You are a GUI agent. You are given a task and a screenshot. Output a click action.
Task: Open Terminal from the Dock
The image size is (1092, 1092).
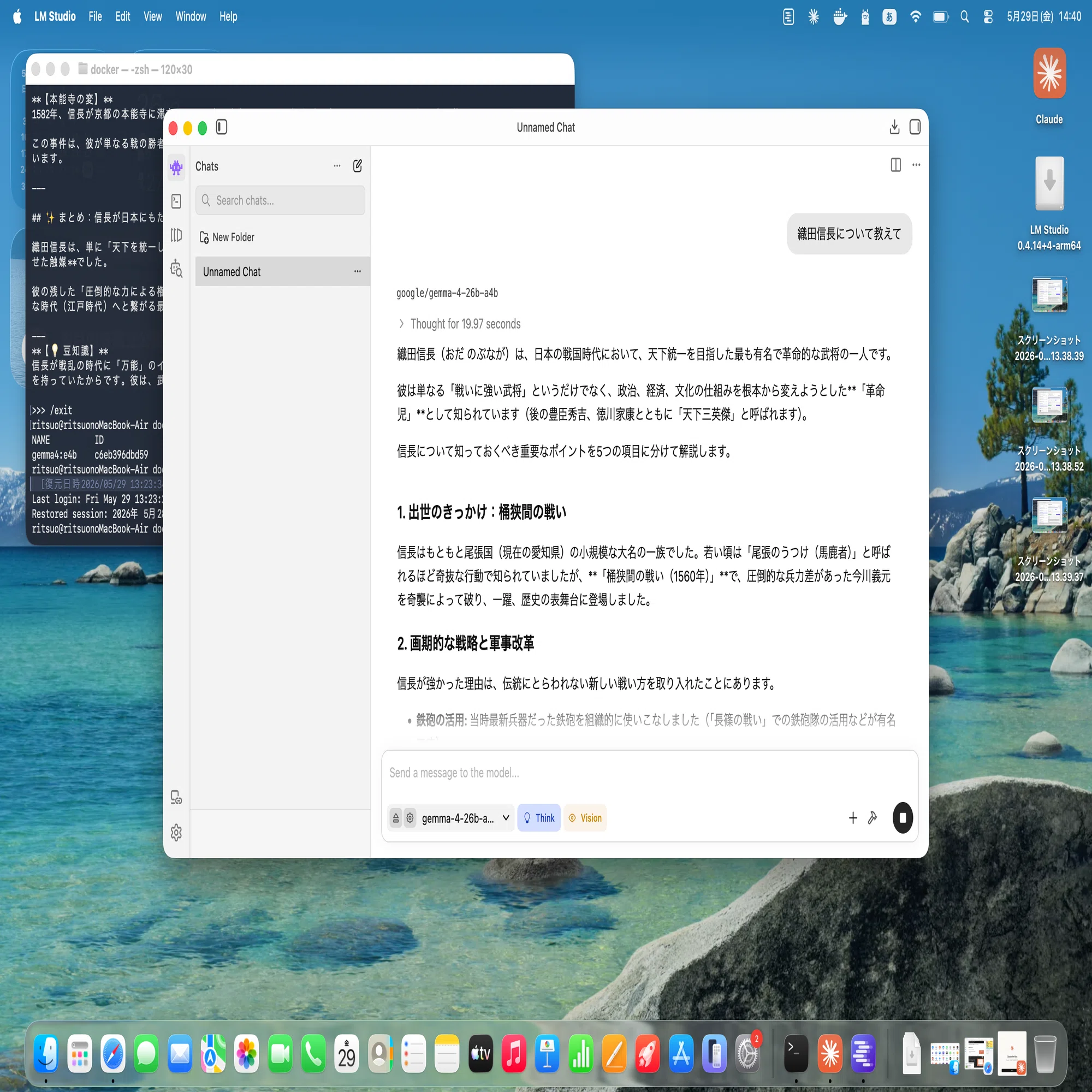pyautogui.click(x=796, y=1054)
